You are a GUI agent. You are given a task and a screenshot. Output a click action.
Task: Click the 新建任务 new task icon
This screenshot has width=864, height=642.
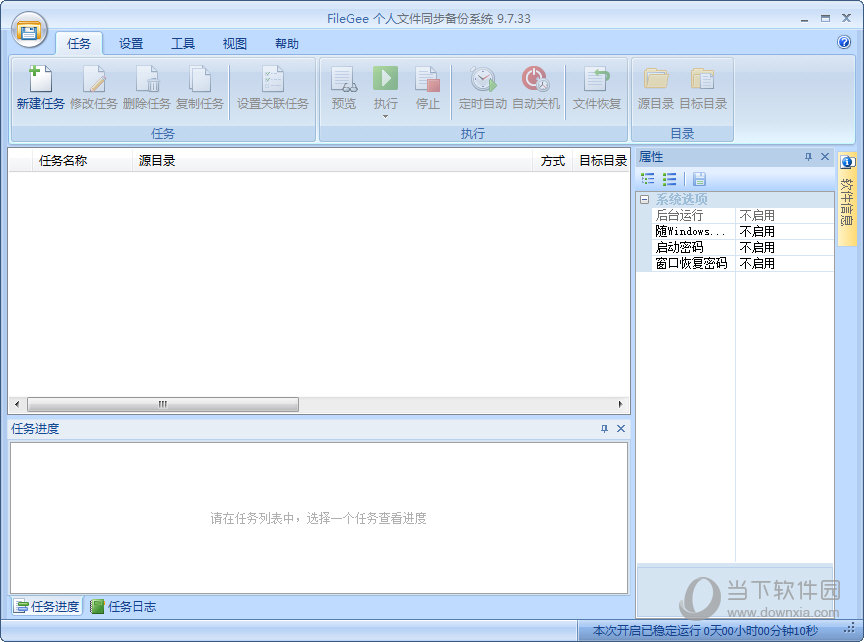(x=40, y=79)
